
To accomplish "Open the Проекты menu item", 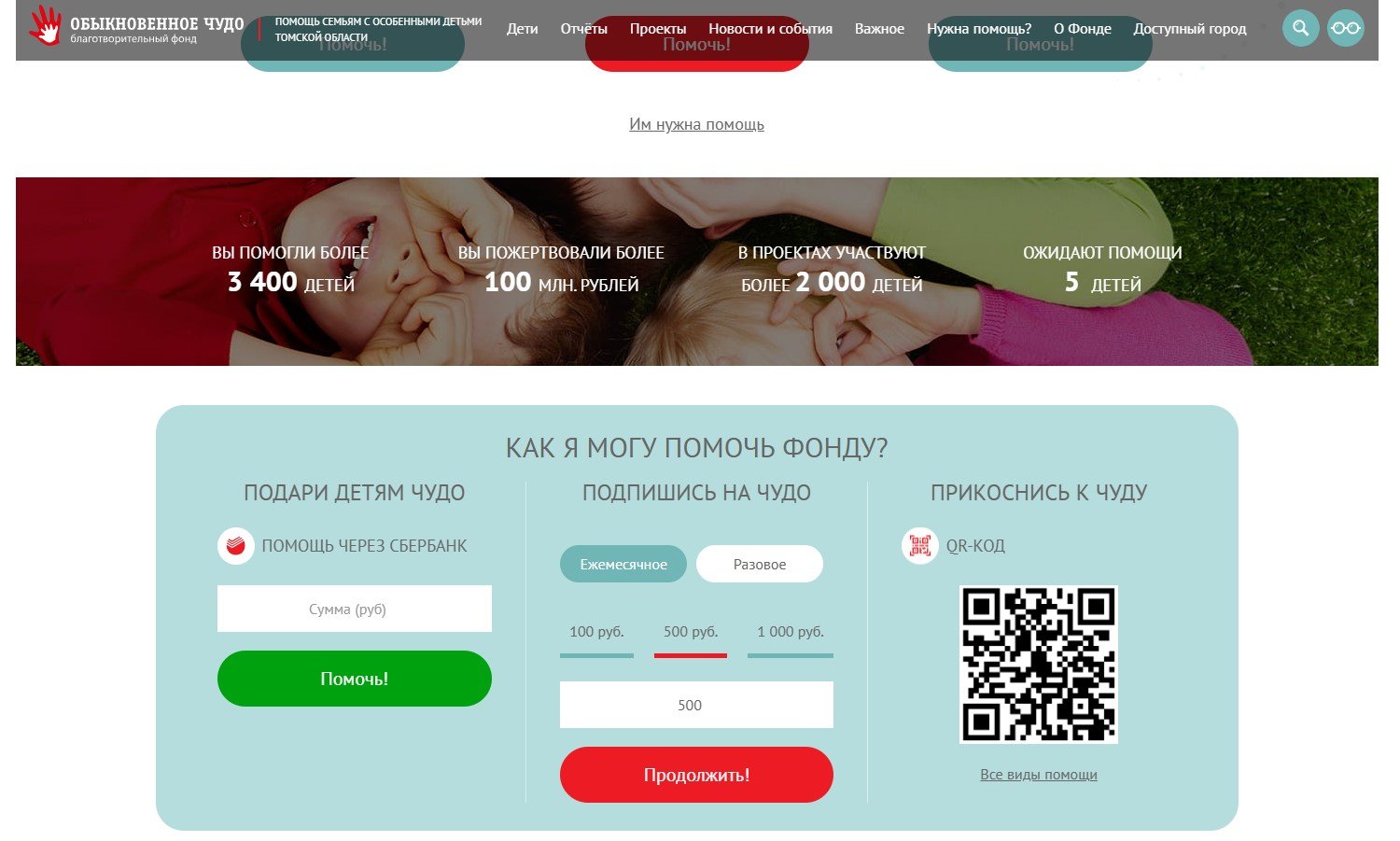I will coord(658,29).
